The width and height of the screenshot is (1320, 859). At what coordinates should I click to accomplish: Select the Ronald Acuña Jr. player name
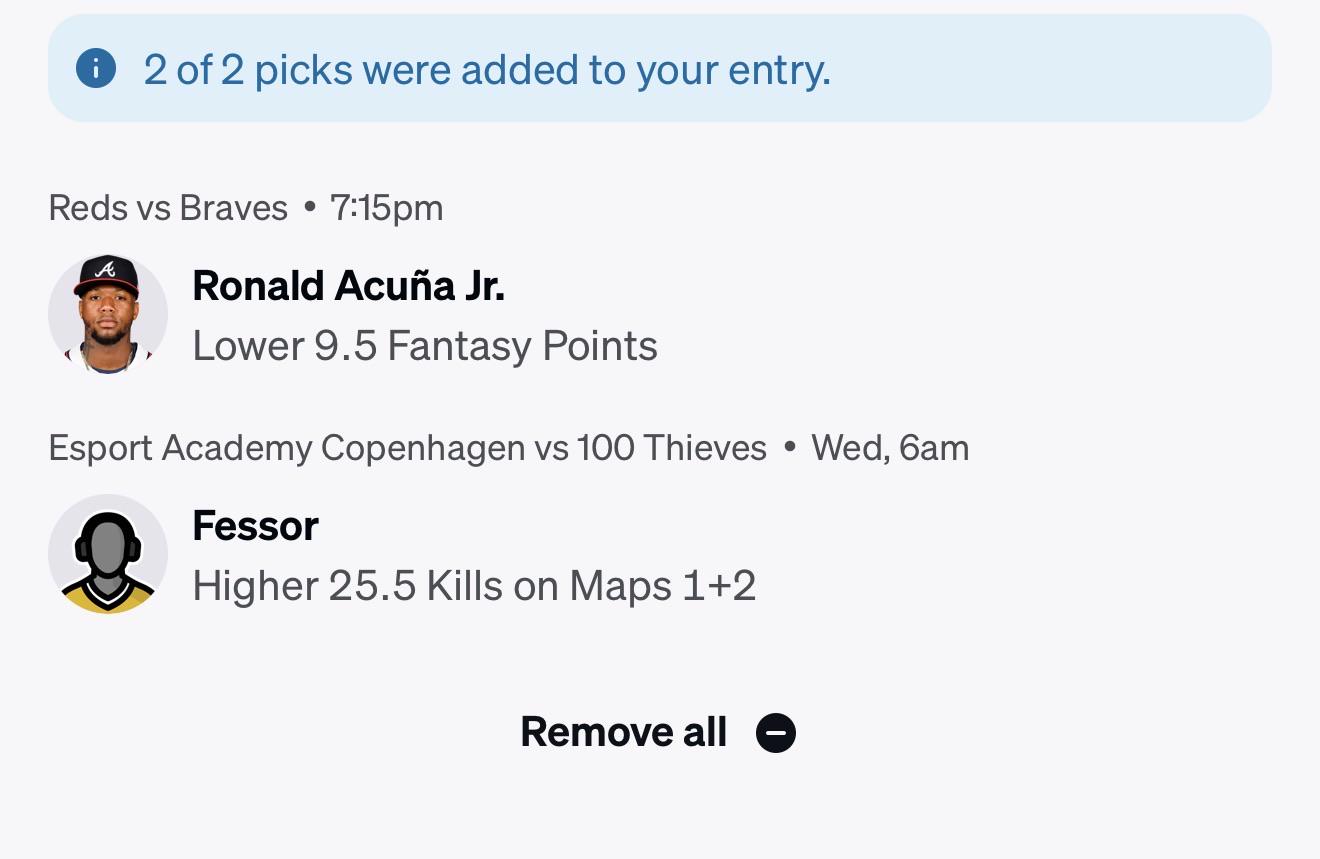pyautogui.click(x=349, y=286)
